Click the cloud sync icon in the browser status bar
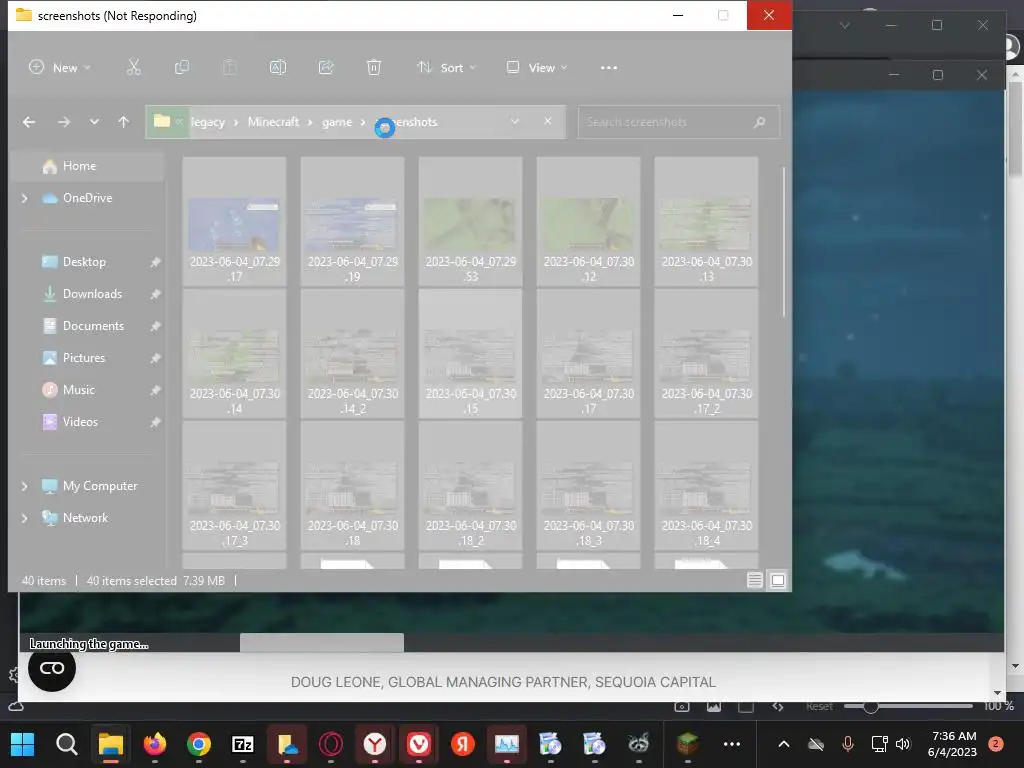Image resolution: width=1024 pixels, height=768 pixels. click(16, 707)
